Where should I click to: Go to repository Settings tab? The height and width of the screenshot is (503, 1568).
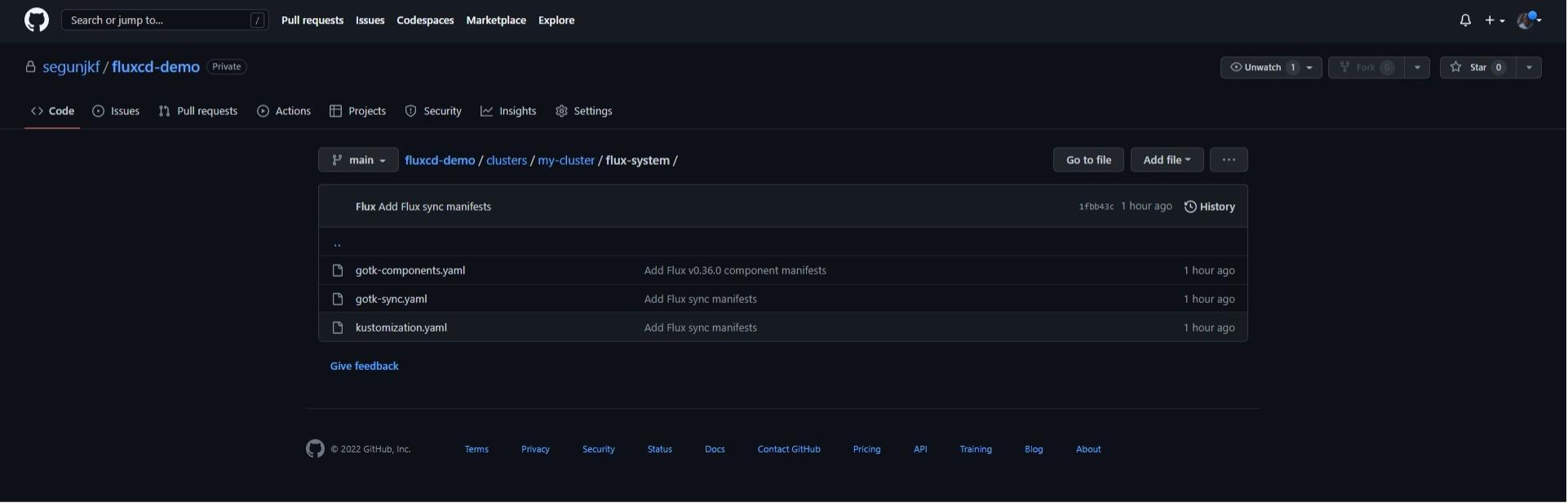coord(583,111)
